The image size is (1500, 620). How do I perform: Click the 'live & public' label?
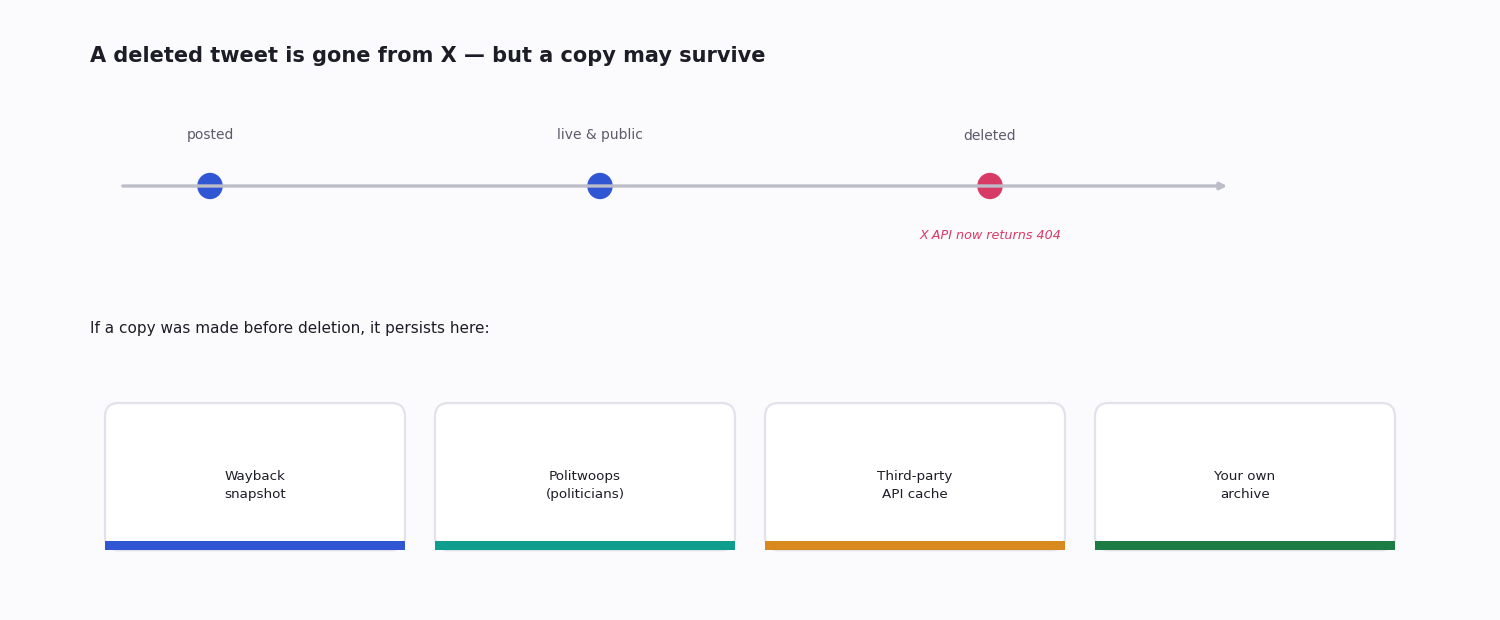600,135
